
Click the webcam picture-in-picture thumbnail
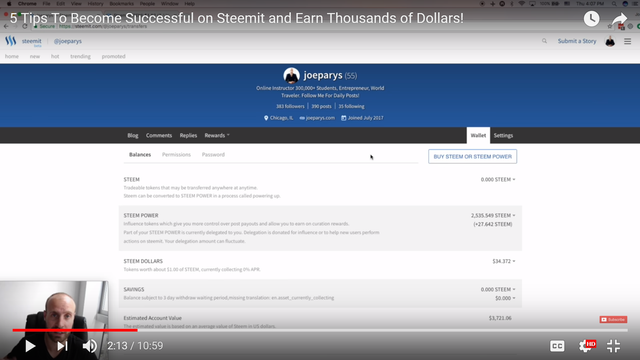[54, 320]
